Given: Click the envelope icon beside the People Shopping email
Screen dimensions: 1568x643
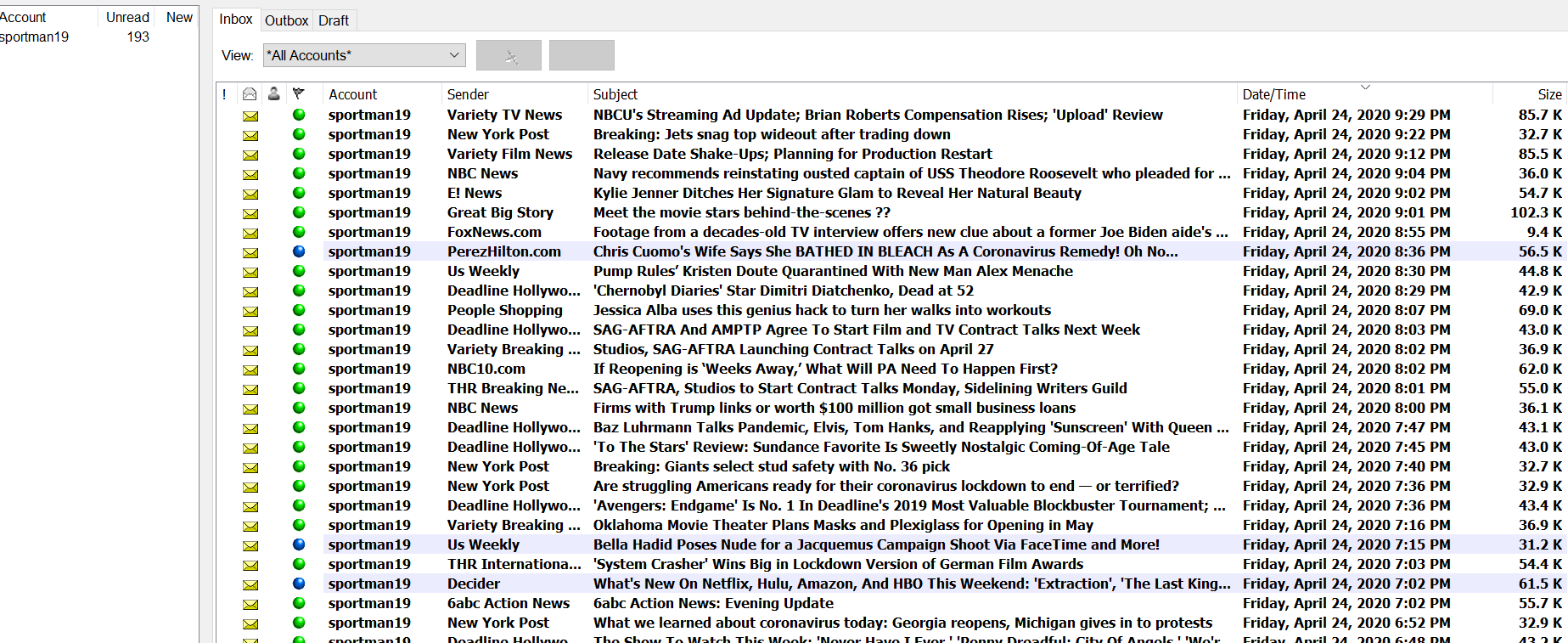Looking at the screenshot, I should click(x=250, y=311).
